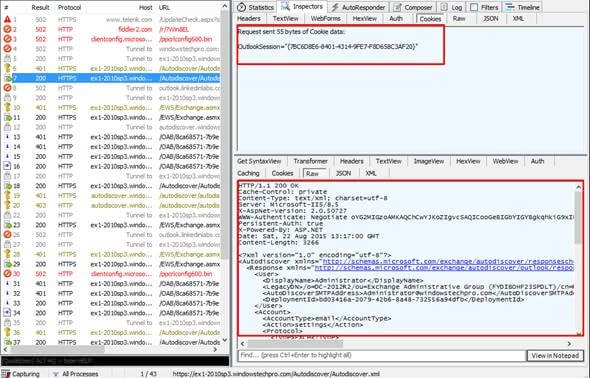Viewport: 590px width, 378px height.
Task: Click response view horizontal scroll right arrow
Action: 569,343
